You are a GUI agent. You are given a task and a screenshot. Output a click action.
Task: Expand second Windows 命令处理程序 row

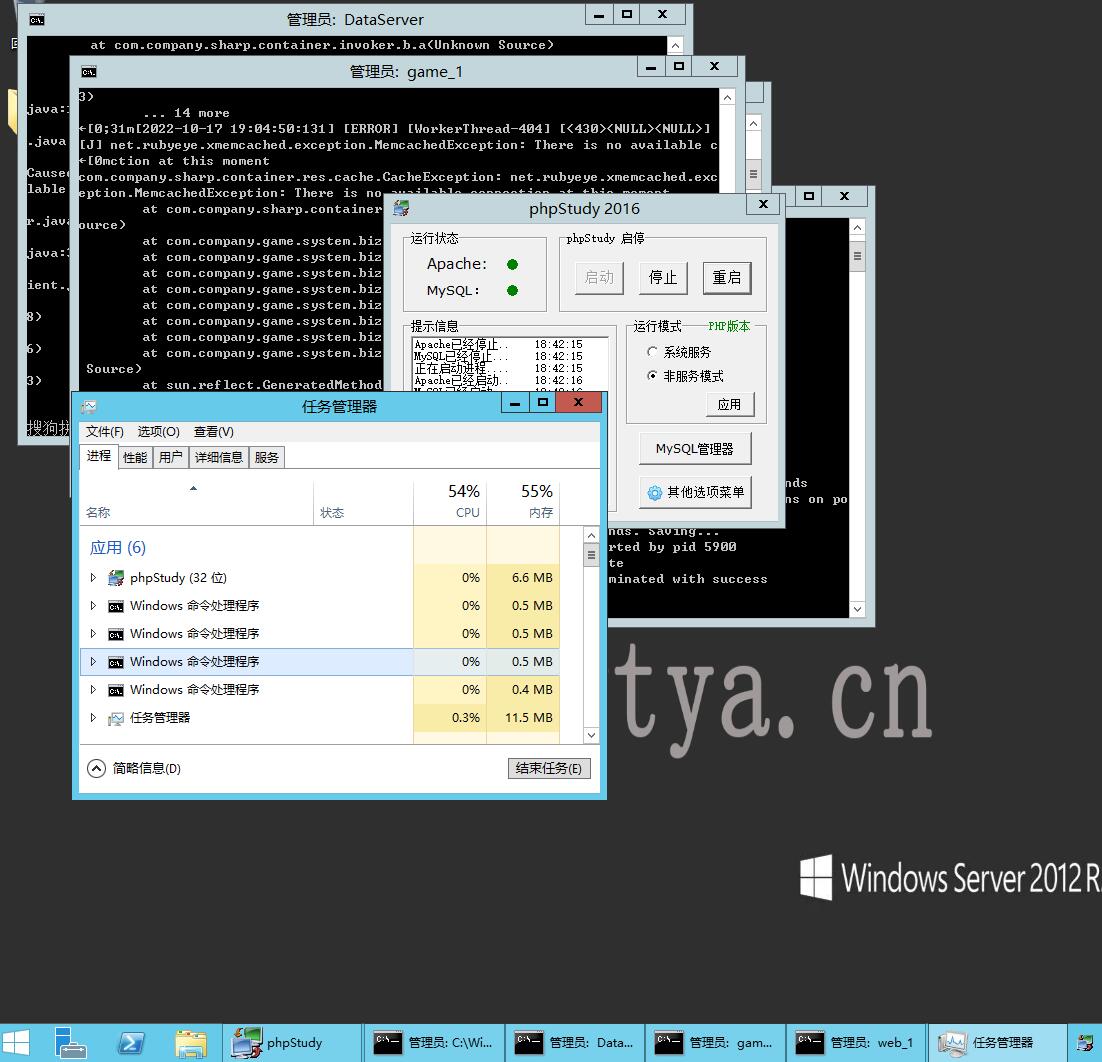click(x=93, y=634)
